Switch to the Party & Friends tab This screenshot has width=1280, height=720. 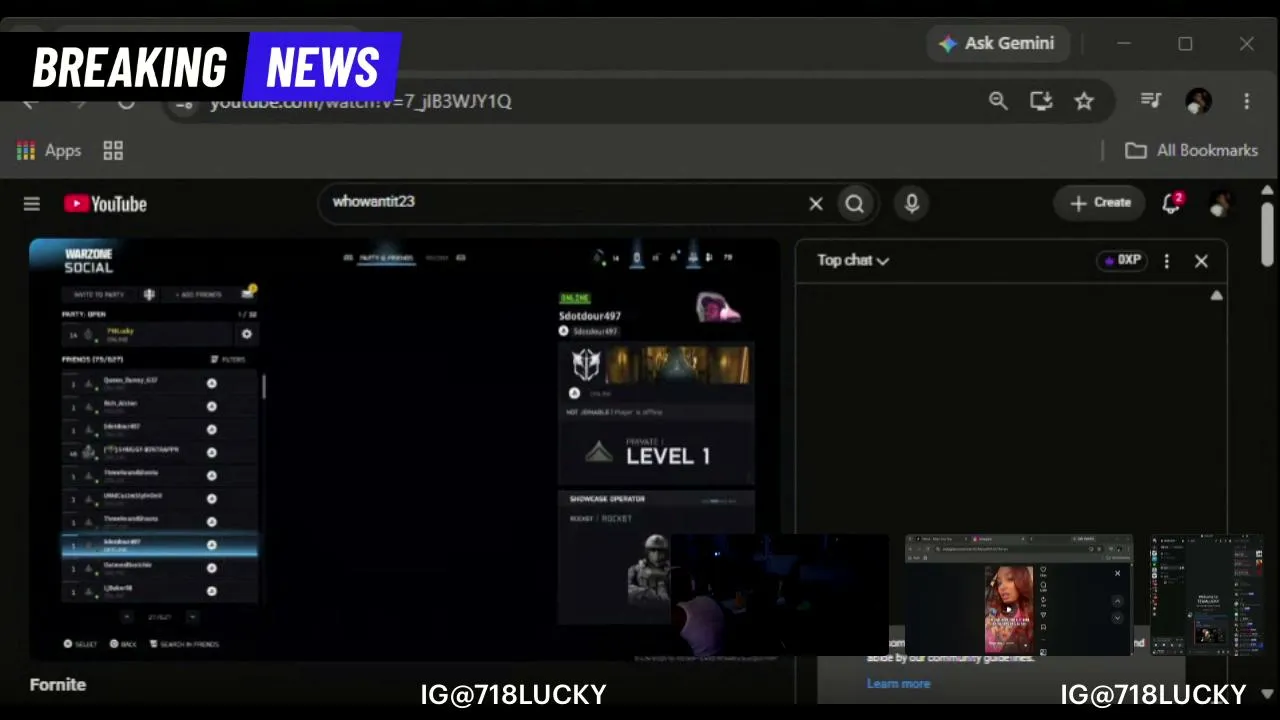(x=385, y=258)
